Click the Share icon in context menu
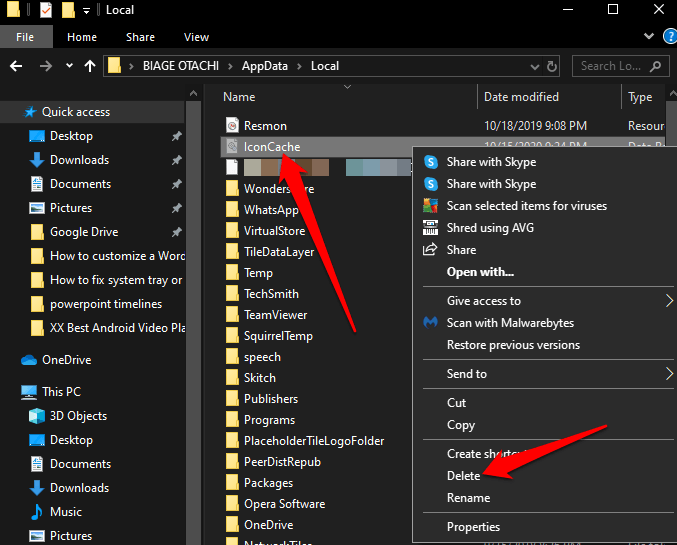Screen dimensions: 677x545 (431, 250)
